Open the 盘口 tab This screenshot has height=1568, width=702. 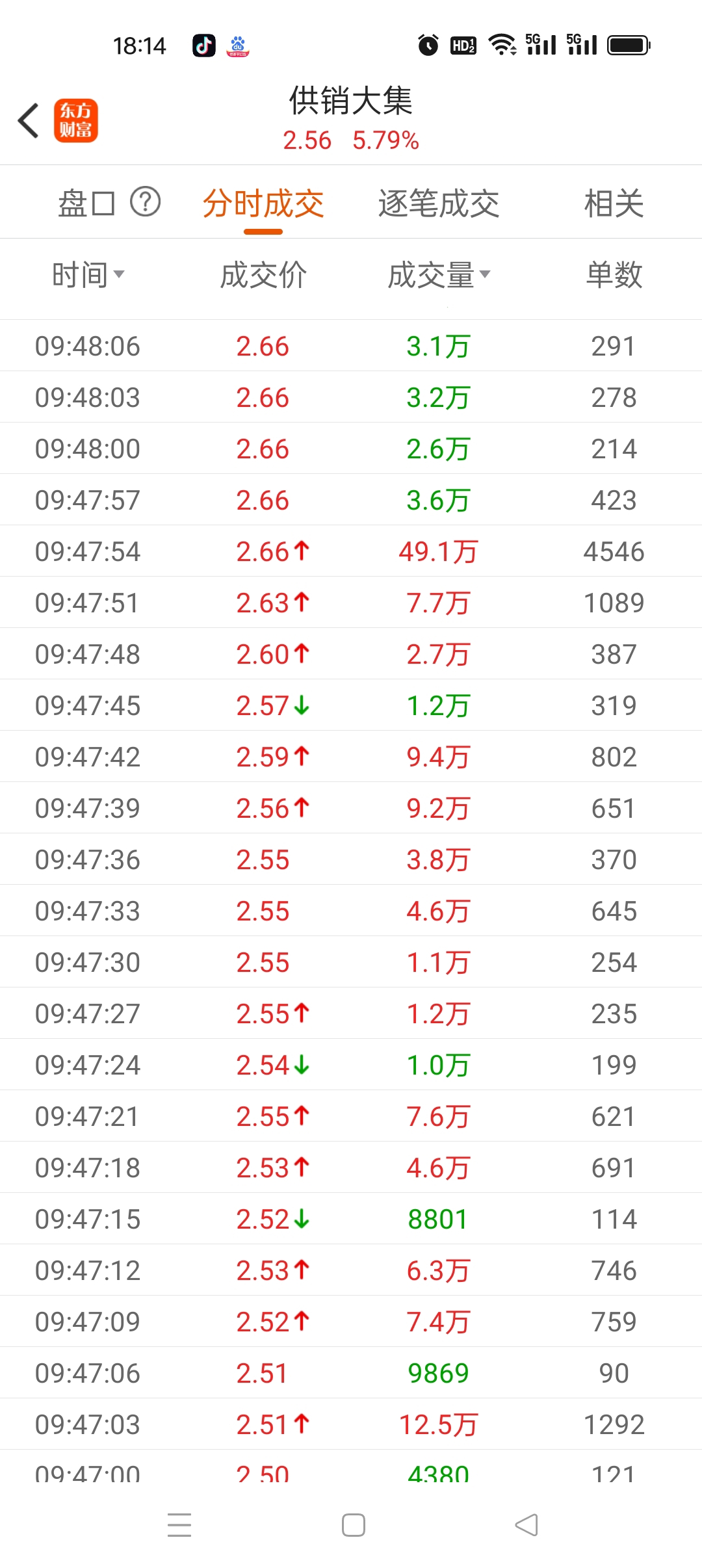pyautogui.click(x=87, y=203)
